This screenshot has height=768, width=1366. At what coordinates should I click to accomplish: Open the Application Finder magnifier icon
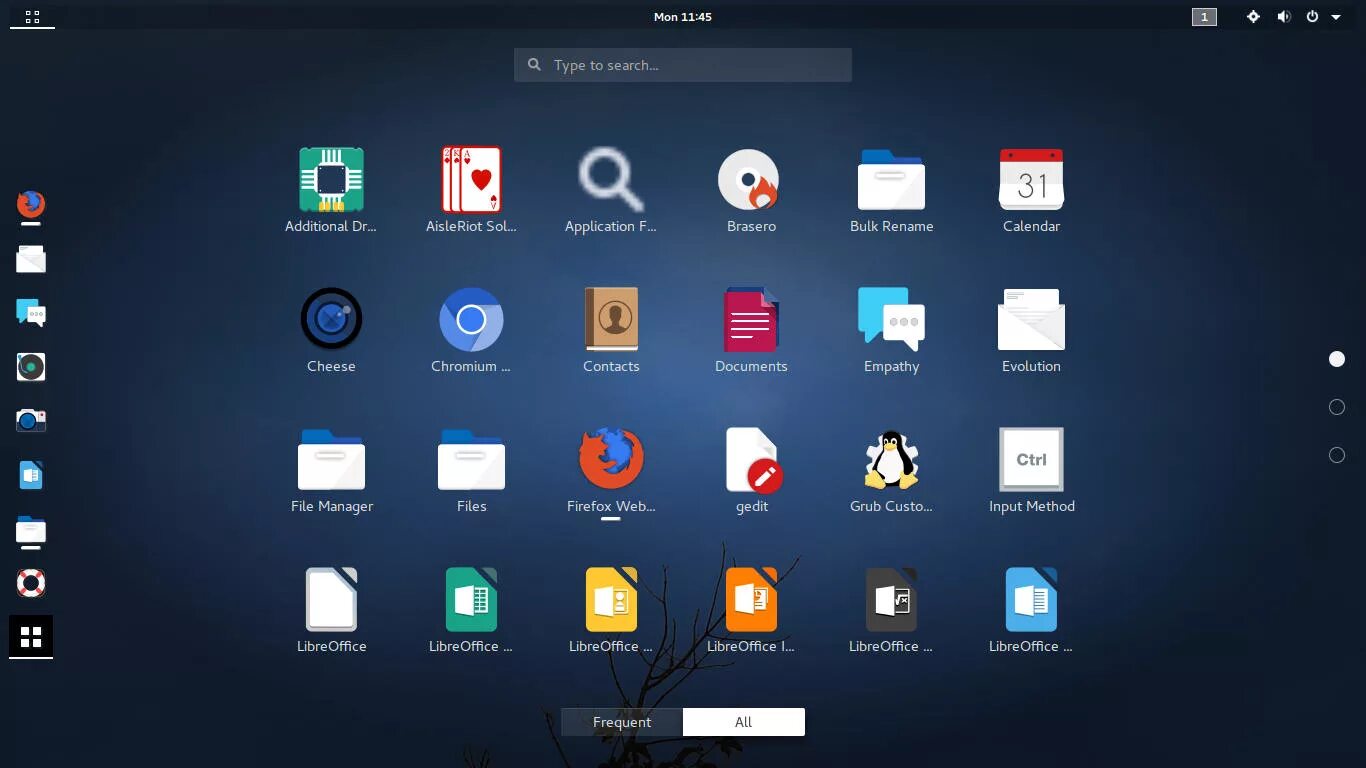(611, 180)
